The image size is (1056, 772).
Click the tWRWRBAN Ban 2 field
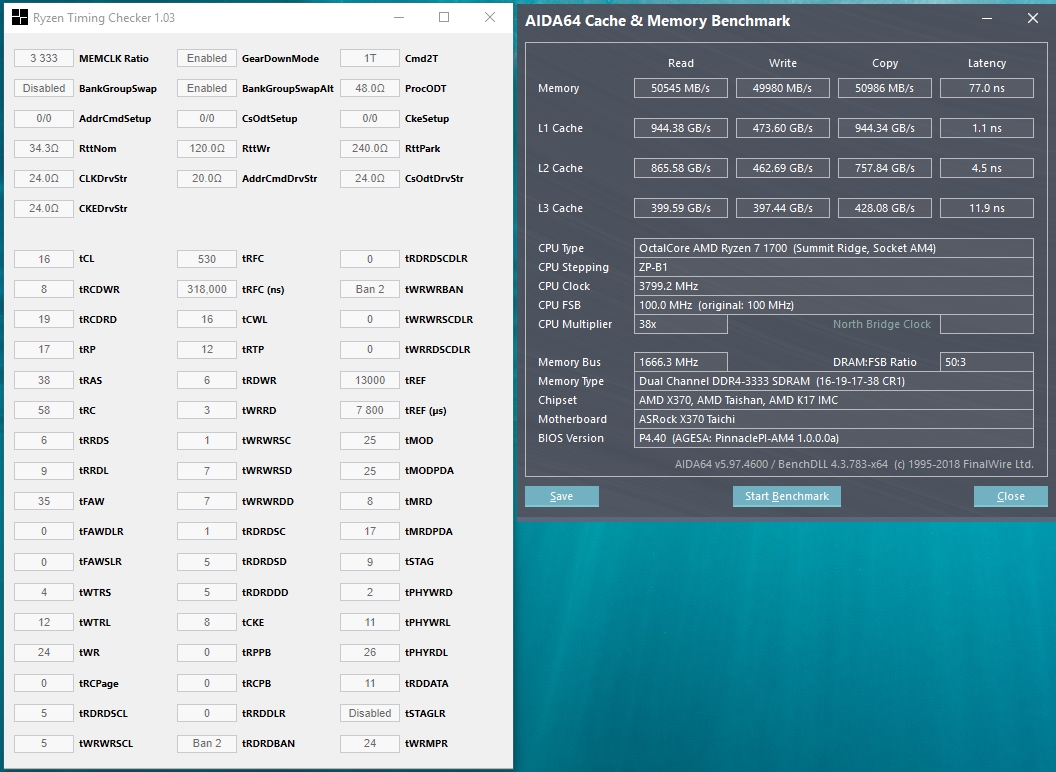(370, 290)
